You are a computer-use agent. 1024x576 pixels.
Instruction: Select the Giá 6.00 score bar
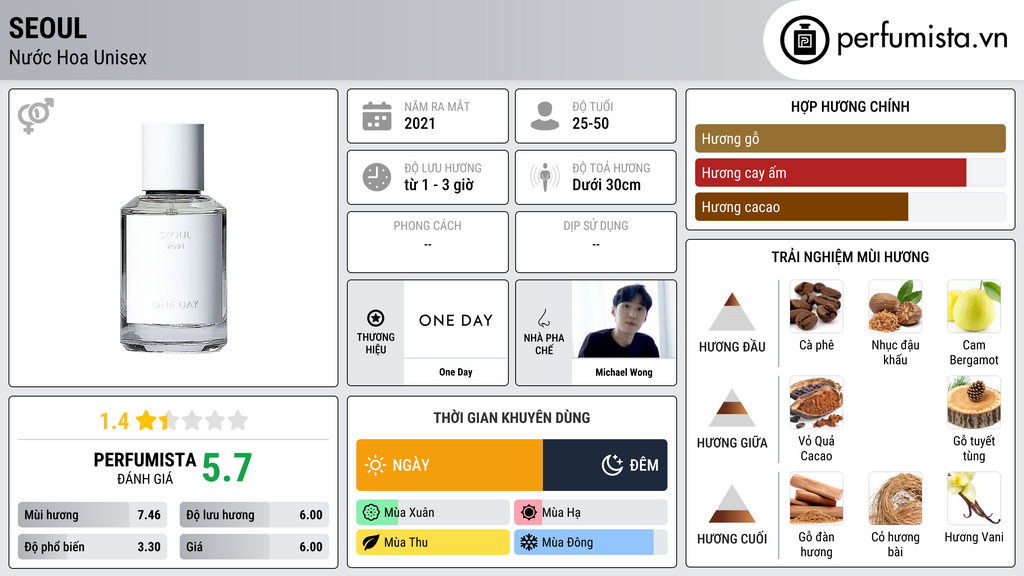click(254, 547)
